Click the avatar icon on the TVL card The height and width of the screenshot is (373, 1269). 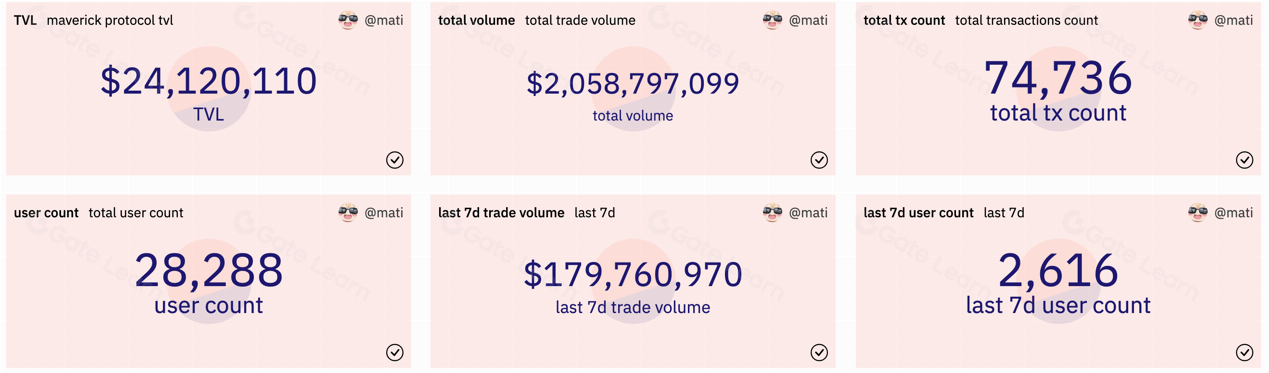pos(348,20)
